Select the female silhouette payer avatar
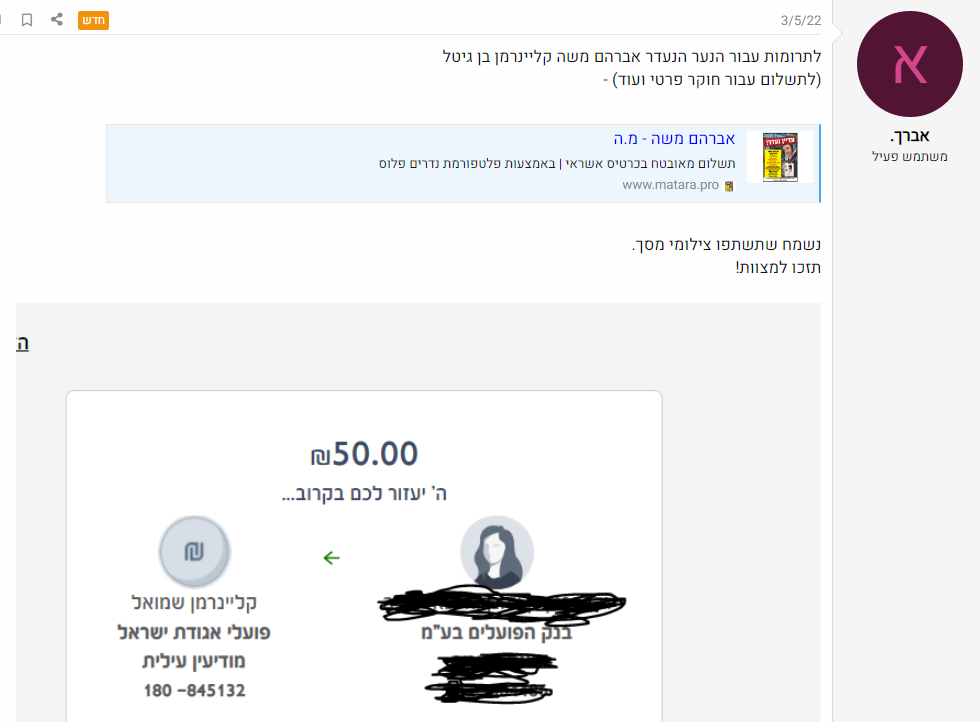 coord(497,553)
